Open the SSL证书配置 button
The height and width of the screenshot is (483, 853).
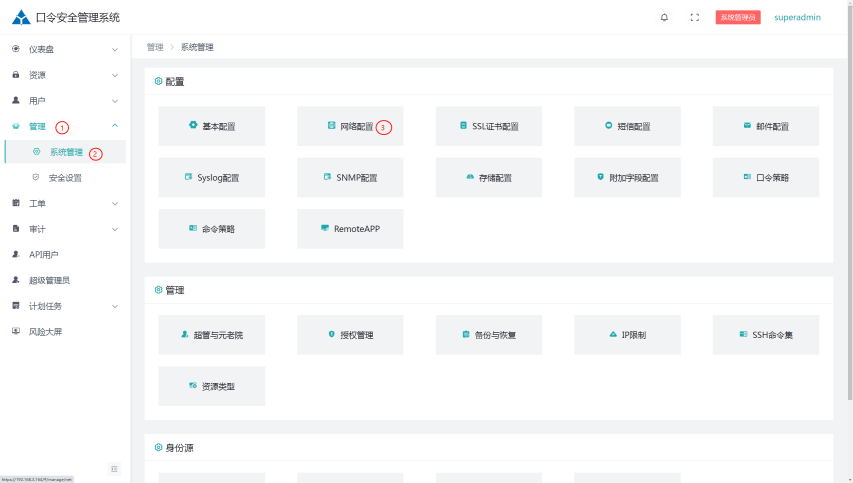pos(488,127)
